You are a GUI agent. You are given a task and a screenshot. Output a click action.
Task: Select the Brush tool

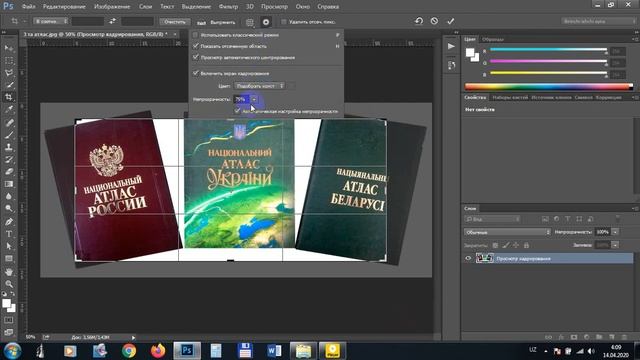point(9,135)
